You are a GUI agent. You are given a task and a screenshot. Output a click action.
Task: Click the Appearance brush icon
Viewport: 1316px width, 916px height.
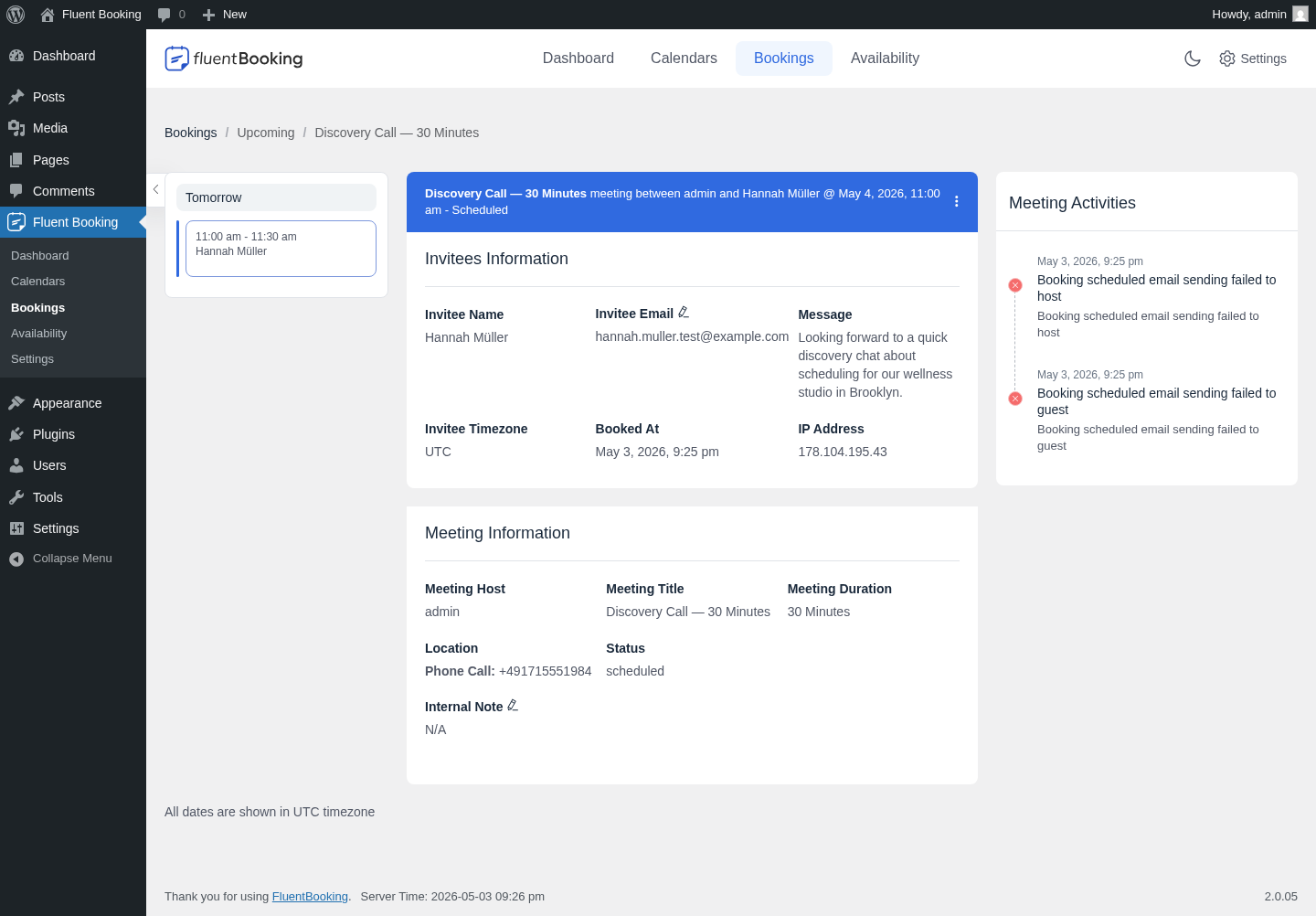point(16,403)
